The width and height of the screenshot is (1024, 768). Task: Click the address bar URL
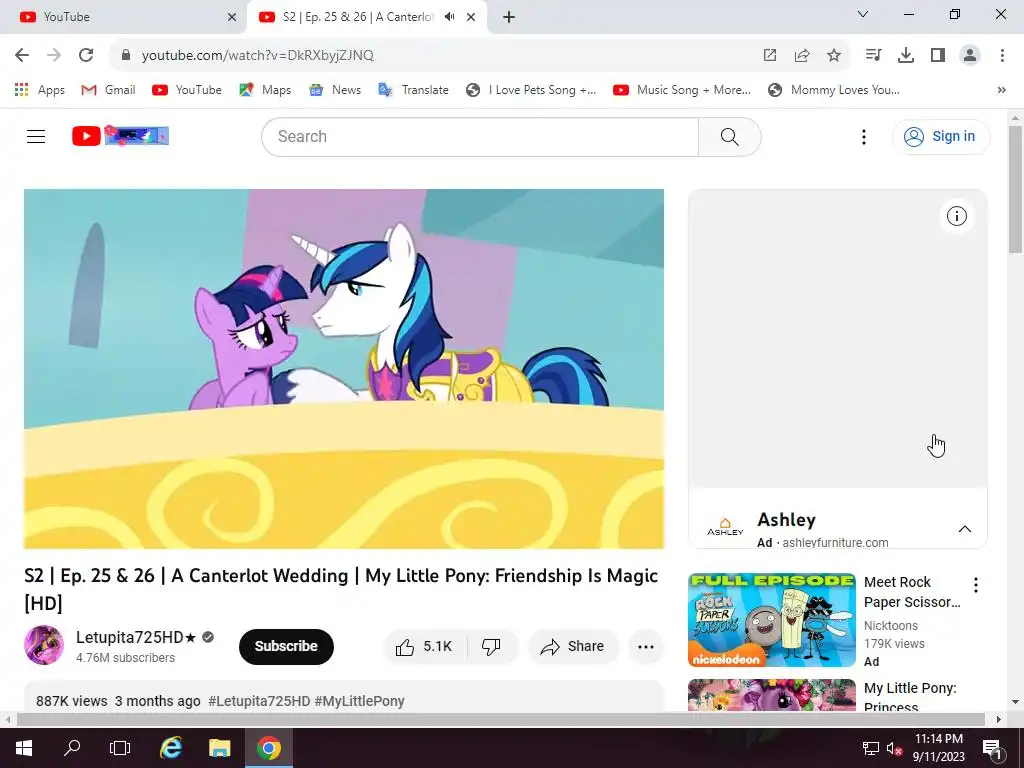point(257,55)
